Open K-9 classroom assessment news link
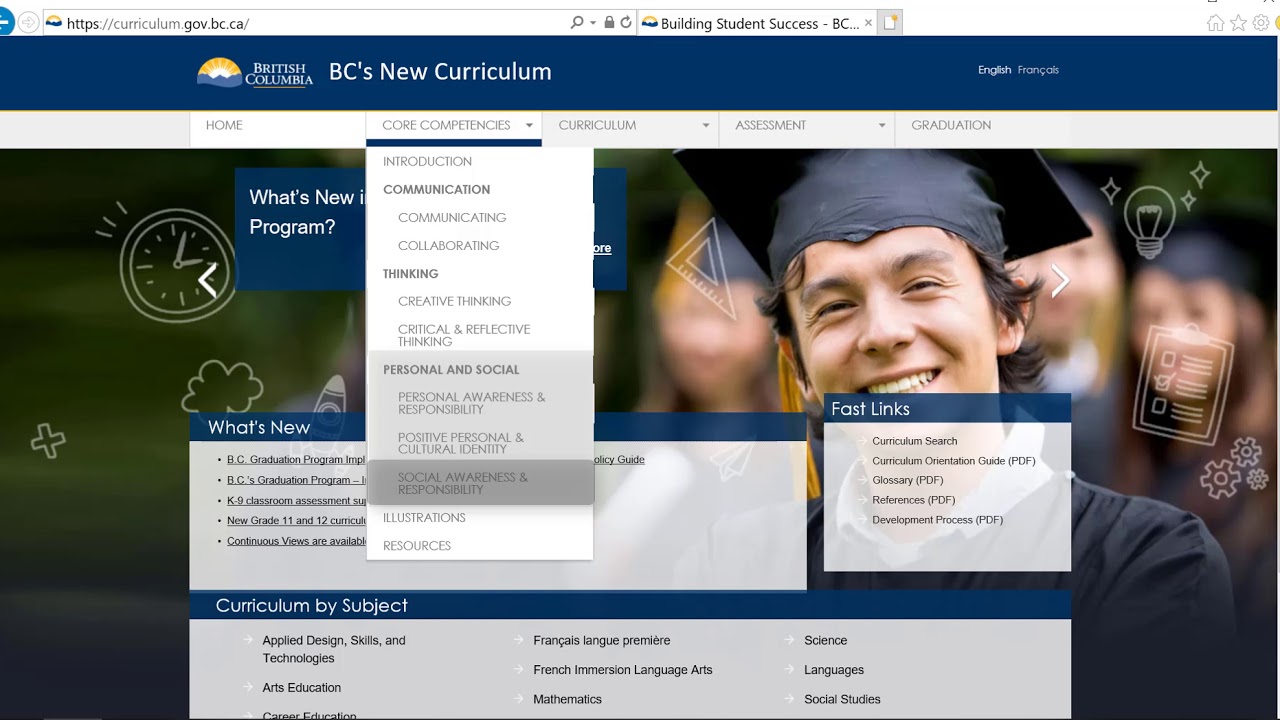 (x=297, y=501)
